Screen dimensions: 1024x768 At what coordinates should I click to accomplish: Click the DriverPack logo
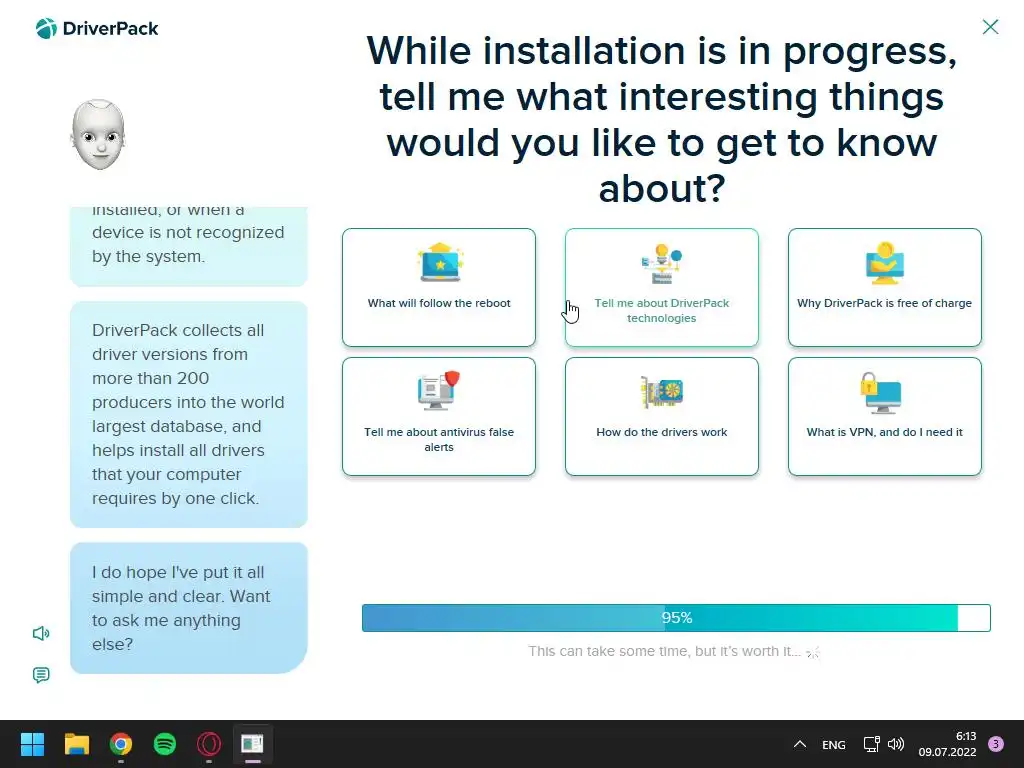pyautogui.click(x=97, y=29)
